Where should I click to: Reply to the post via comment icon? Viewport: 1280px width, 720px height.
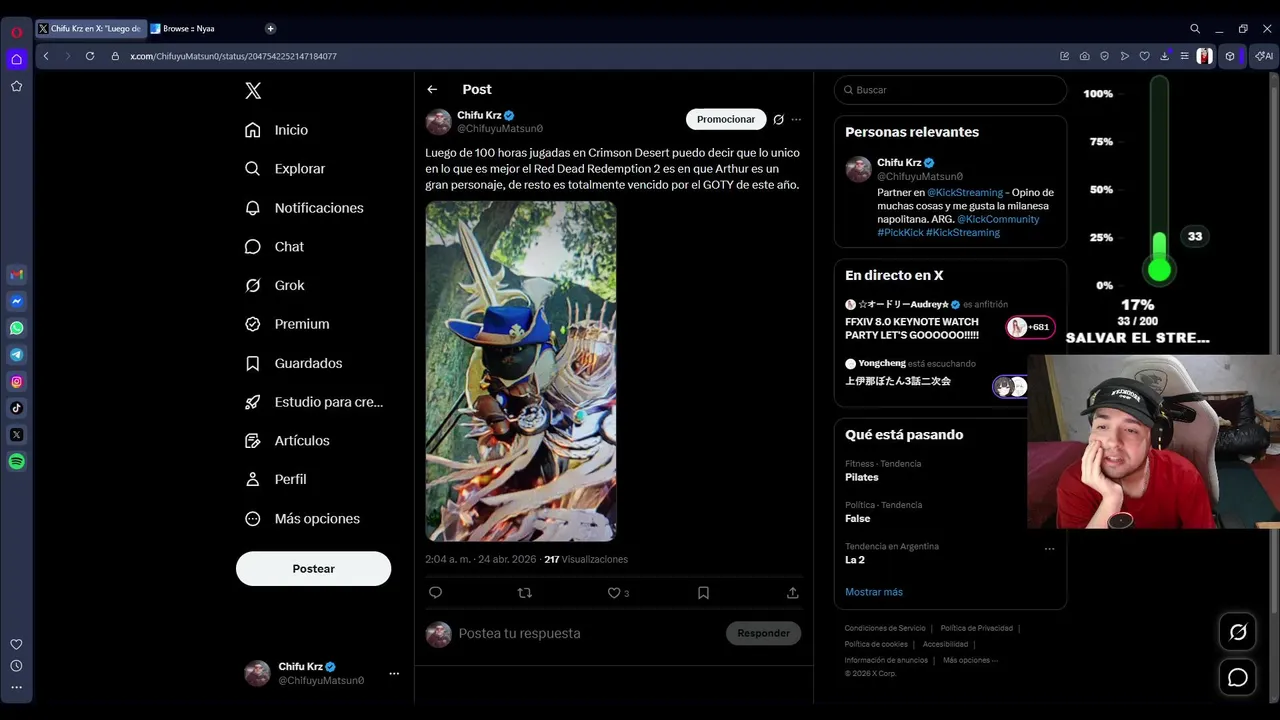pos(435,593)
